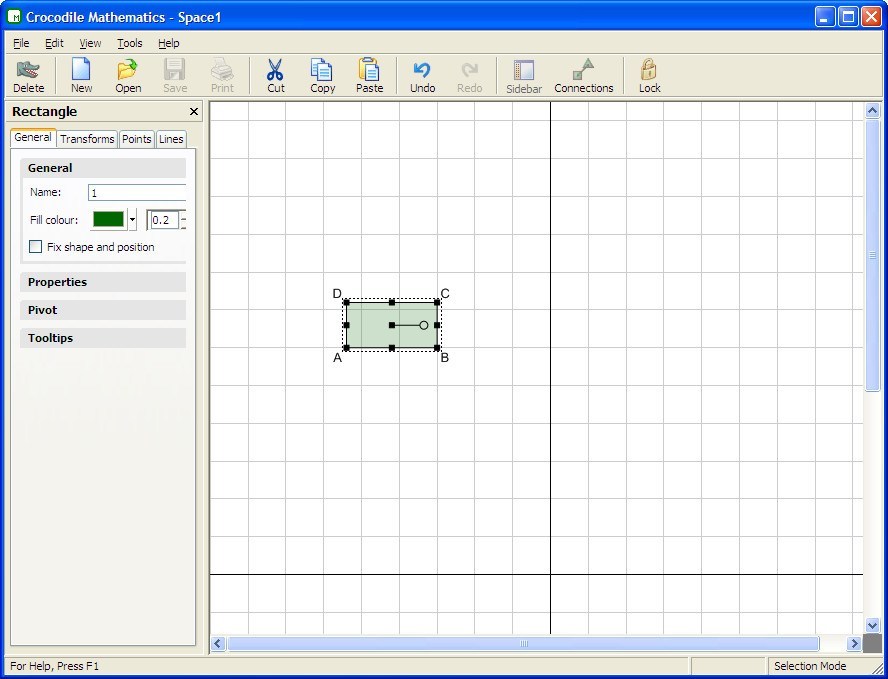Click the Paste clipboard icon
888x679 pixels.
click(369, 70)
